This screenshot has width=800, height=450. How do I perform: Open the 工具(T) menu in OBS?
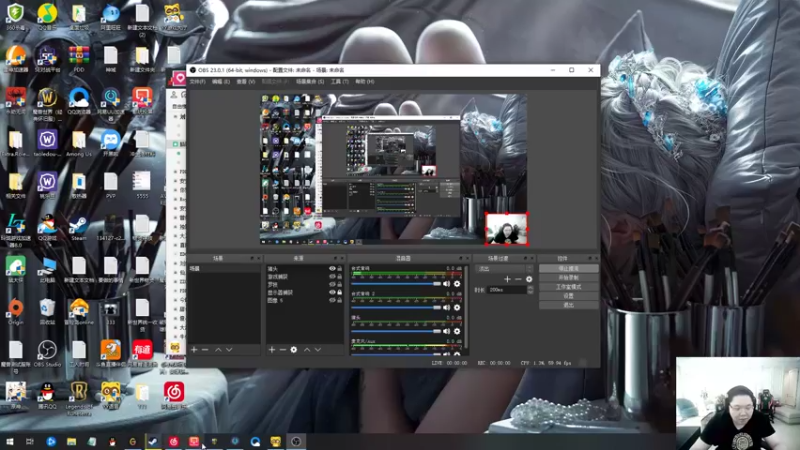[x=340, y=82]
